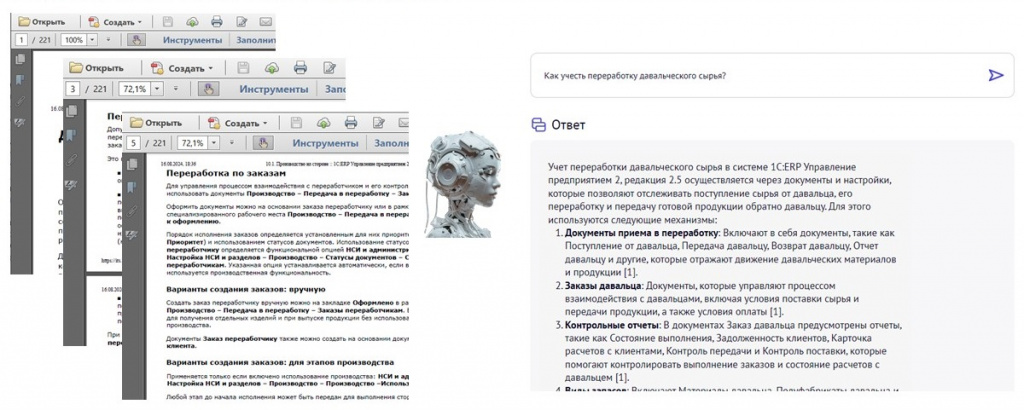Click heading 'Варианты создания заказов: для этапов производства'
Image resolution: width=1024 pixels, height=410 pixels.
click(280, 362)
